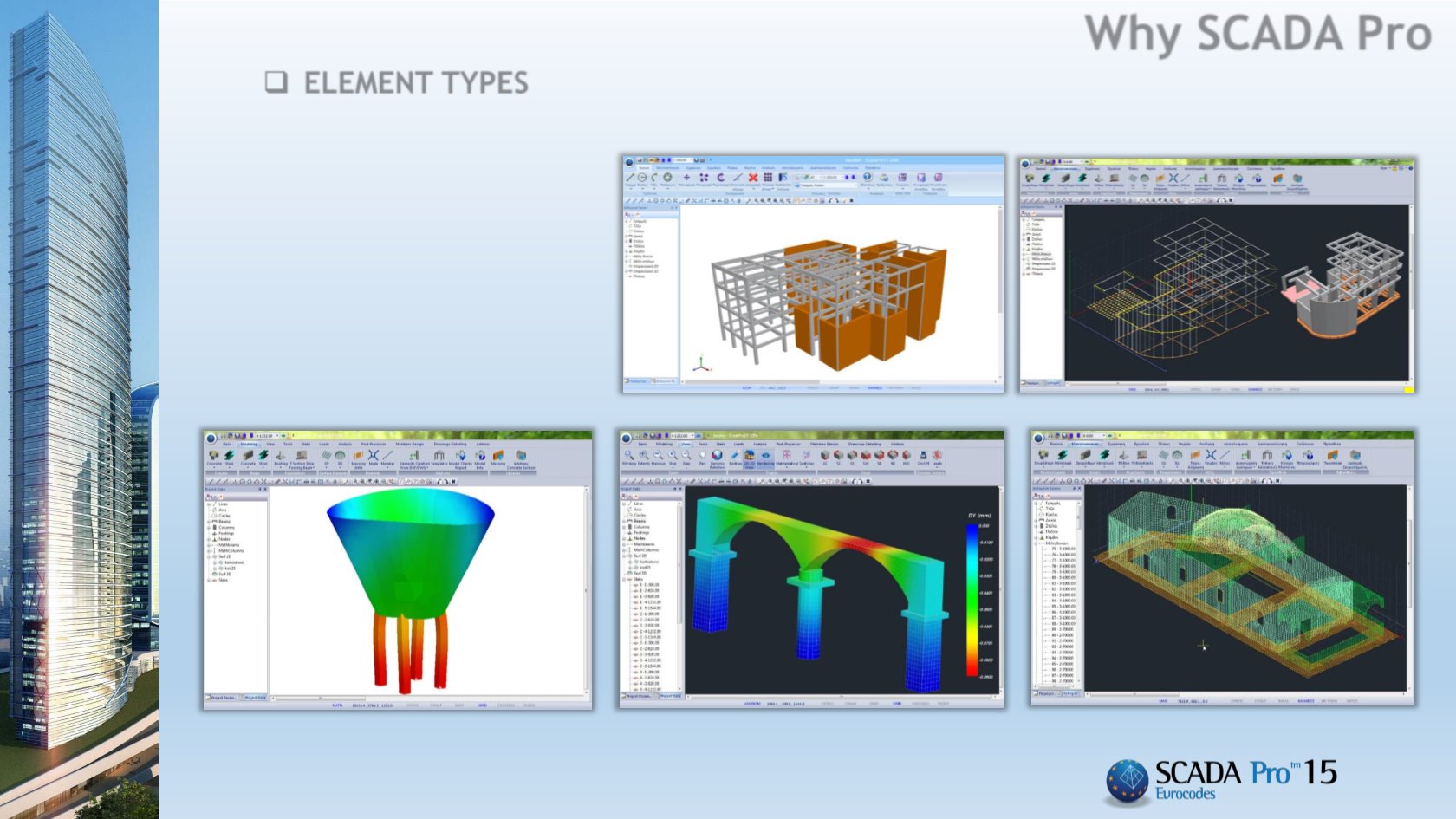This screenshot has width=1456, height=819.
Task: Select SW view cube in arch bridge window
Action: 866,455
